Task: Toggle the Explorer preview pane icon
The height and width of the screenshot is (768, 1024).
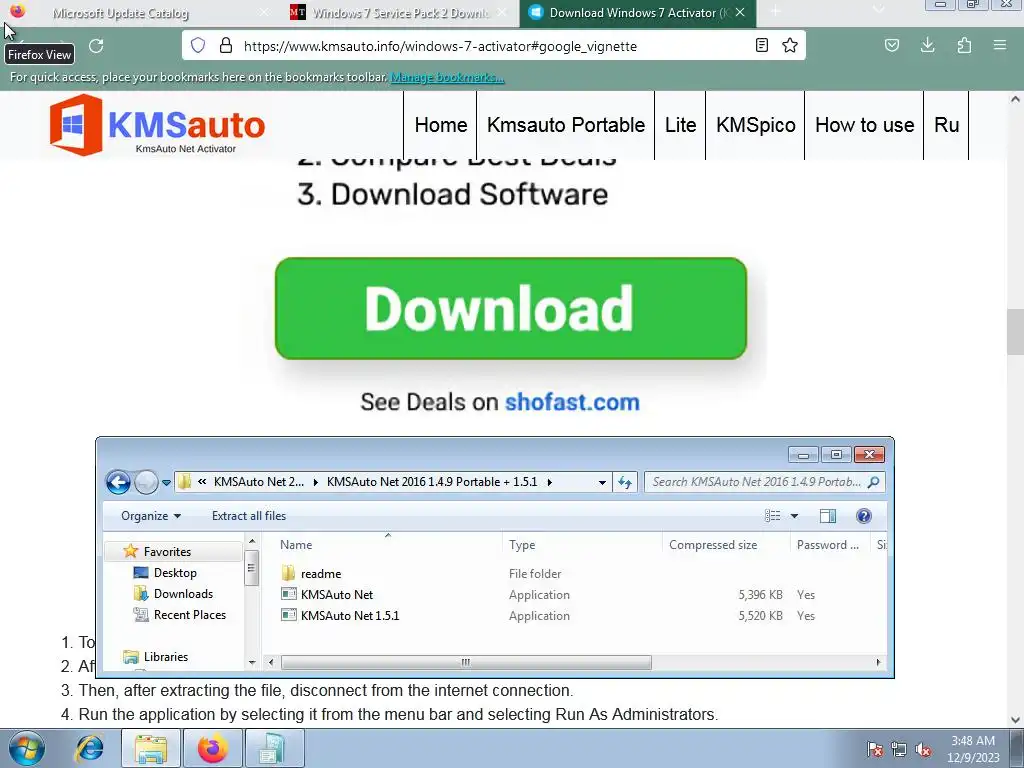Action: point(827,516)
